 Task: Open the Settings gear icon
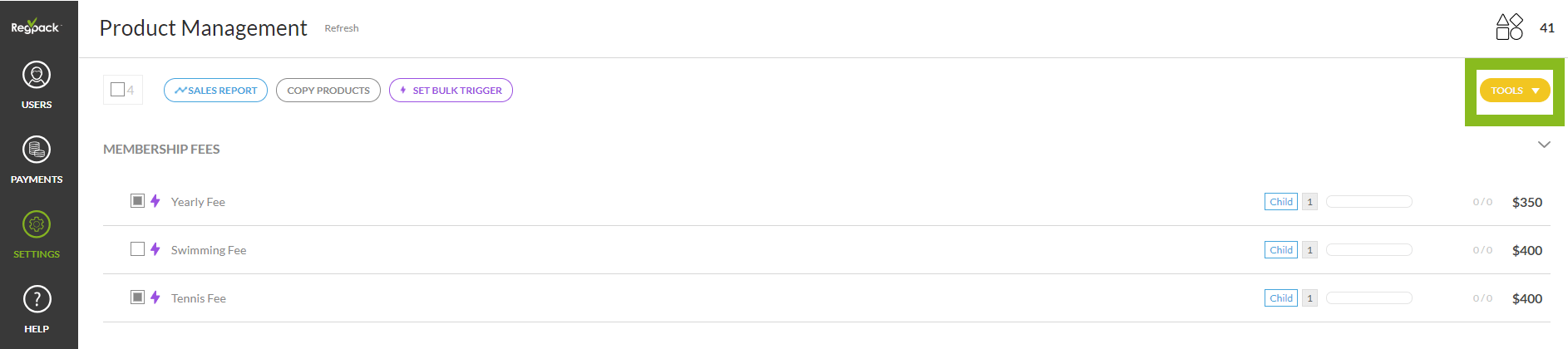click(x=37, y=225)
